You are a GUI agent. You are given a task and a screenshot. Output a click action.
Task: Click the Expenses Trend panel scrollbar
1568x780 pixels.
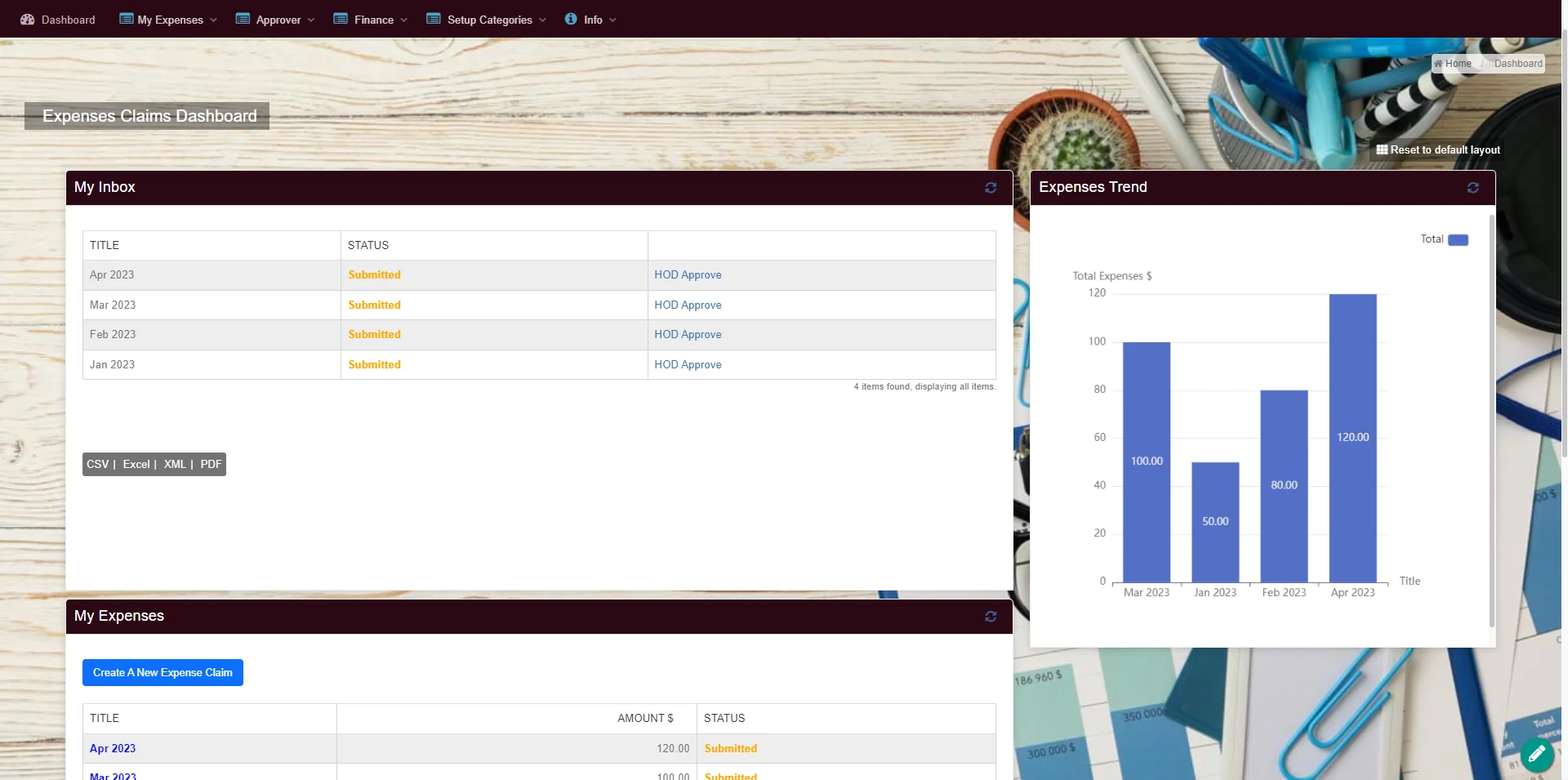(x=1492, y=421)
